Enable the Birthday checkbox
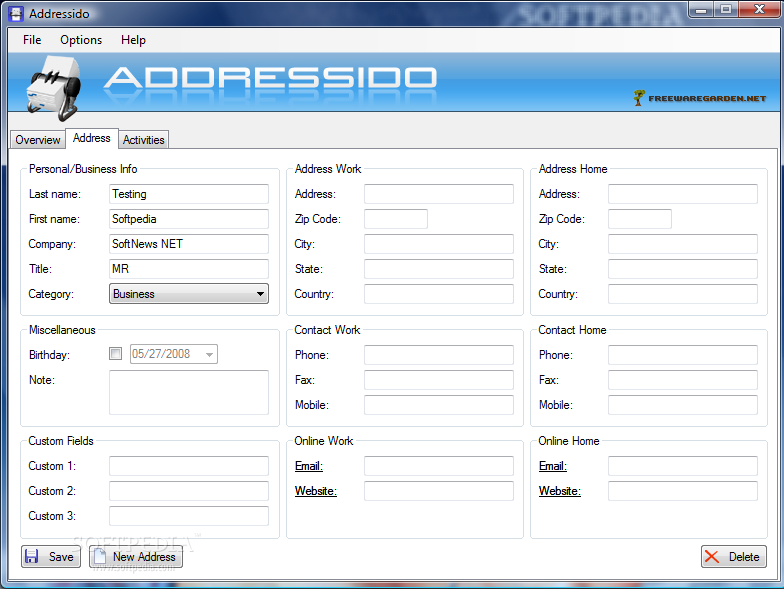The image size is (784, 589). [x=116, y=354]
